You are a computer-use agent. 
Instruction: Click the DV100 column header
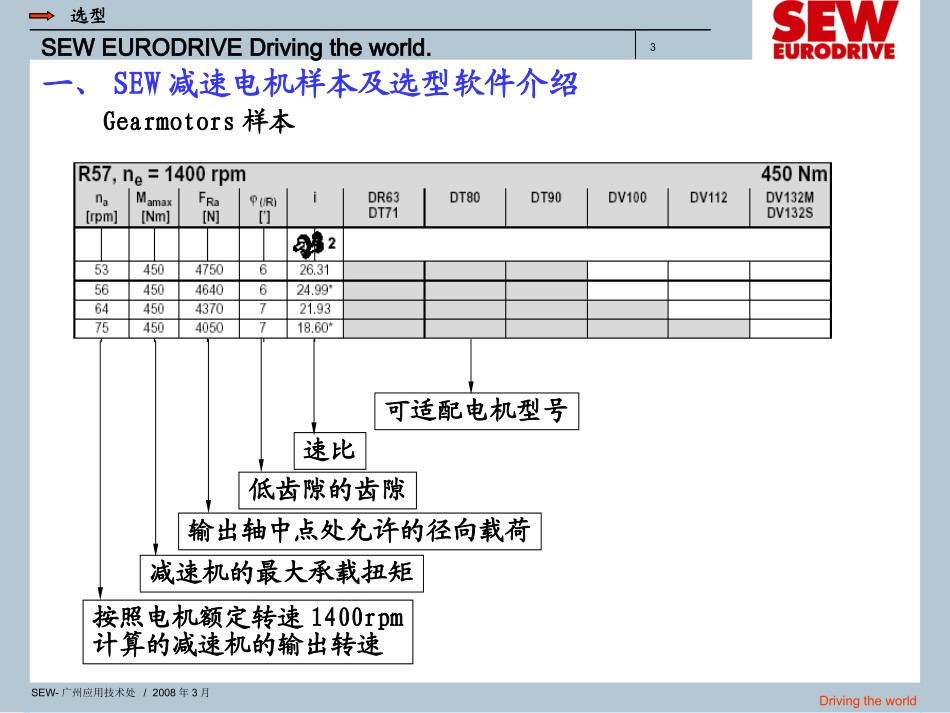coord(627,197)
